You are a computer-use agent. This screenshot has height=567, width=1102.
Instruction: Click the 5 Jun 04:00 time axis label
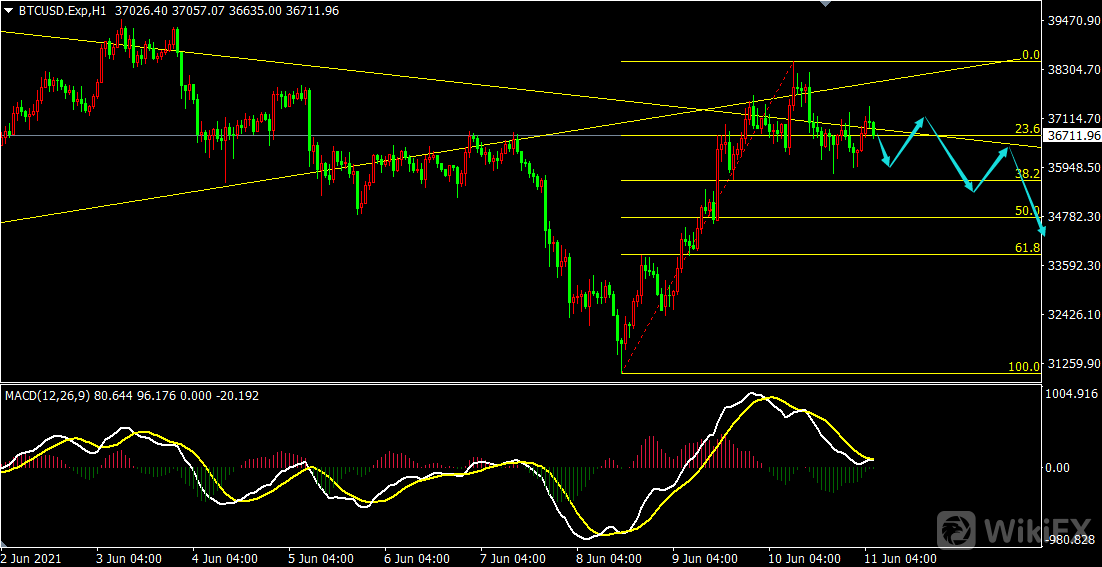click(x=321, y=558)
